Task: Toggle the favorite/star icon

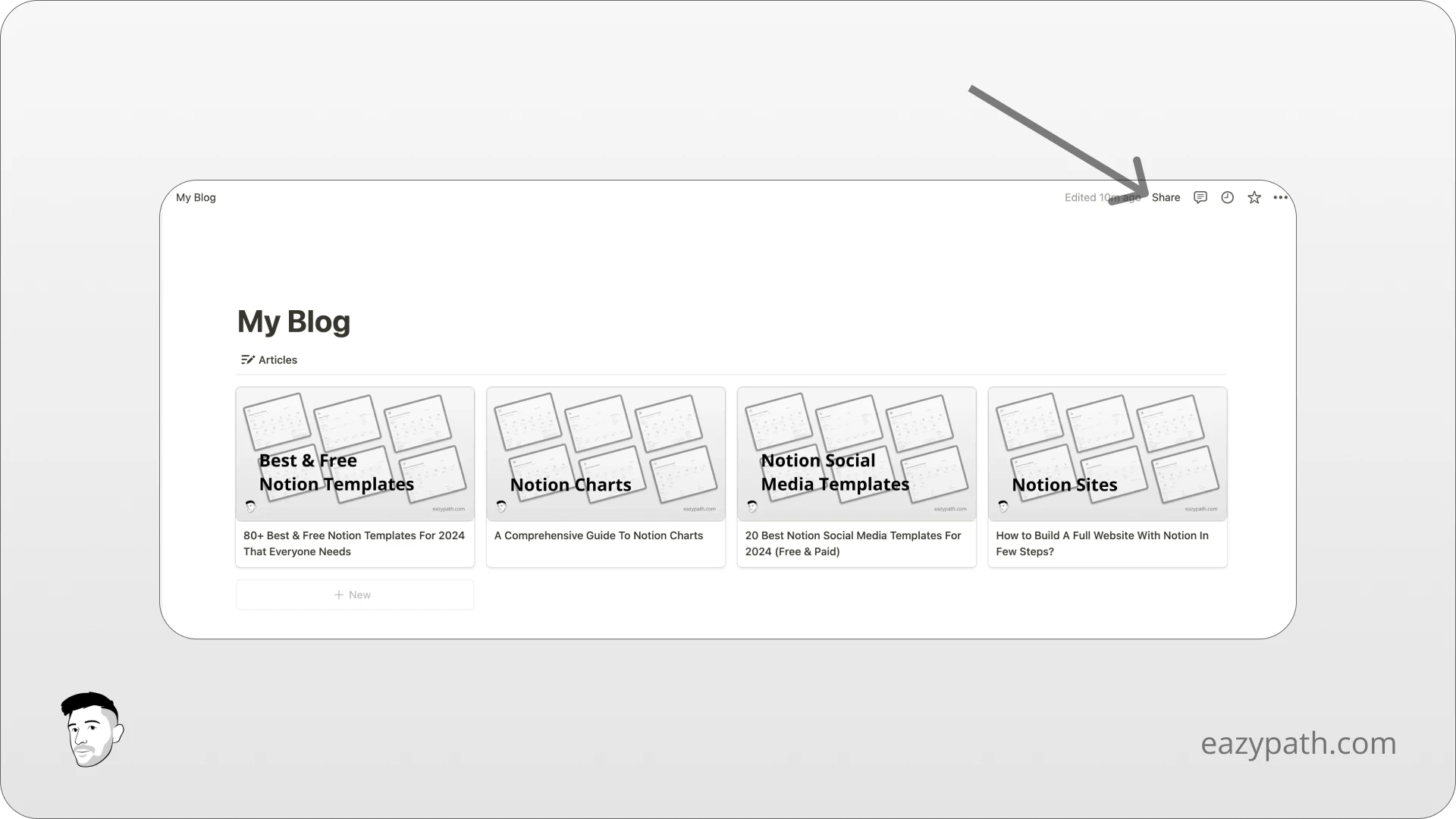Action: (1254, 197)
